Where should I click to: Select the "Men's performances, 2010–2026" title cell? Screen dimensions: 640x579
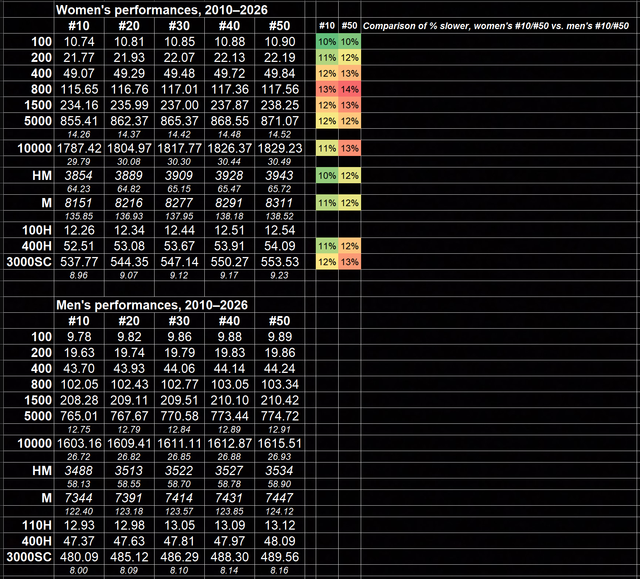pyautogui.click(x=152, y=305)
